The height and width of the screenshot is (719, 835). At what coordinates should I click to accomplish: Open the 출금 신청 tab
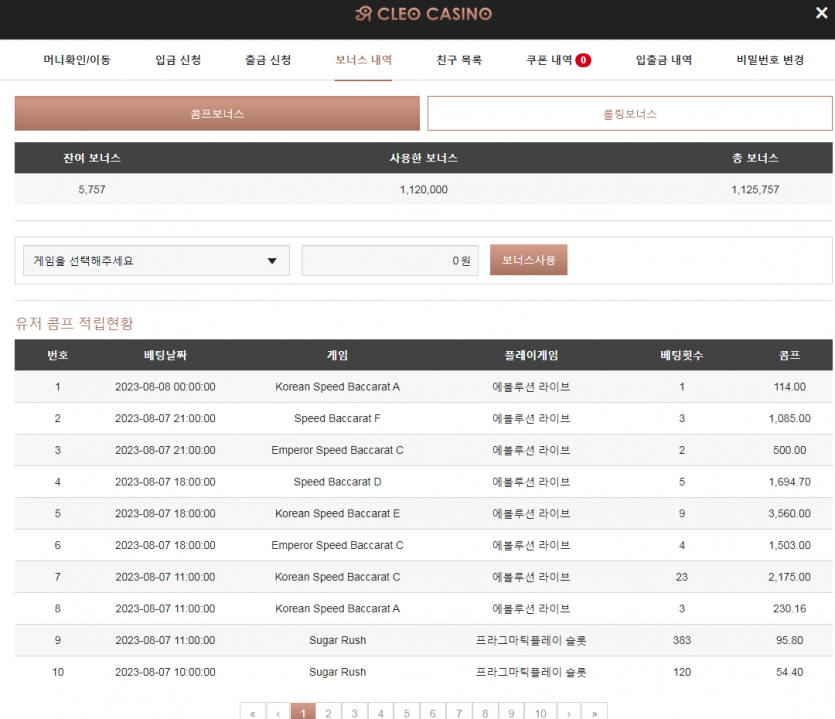click(x=268, y=60)
